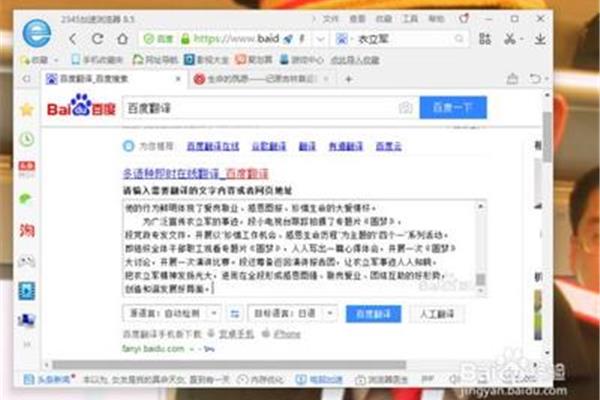Click the 人工翻译 button
The height and width of the screenshot is (400, 600).
pos(437,314)
